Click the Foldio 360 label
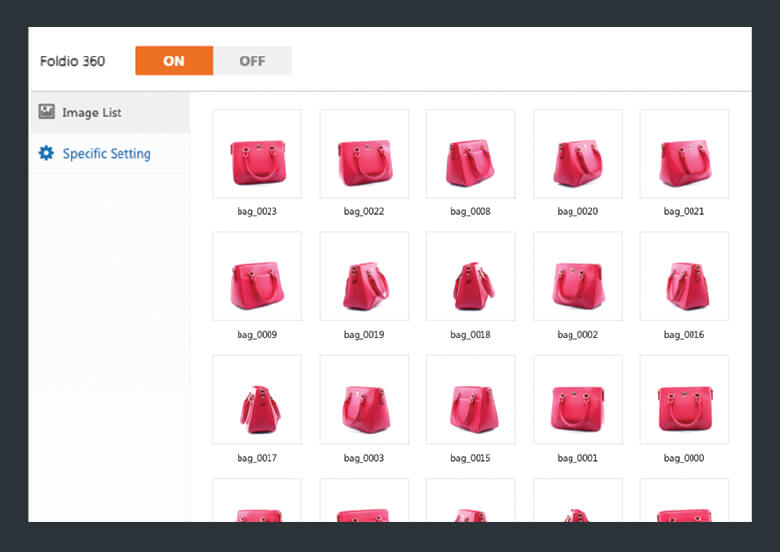Image resolution: width=780 pixels, height=552 pixels. [73, 61]
